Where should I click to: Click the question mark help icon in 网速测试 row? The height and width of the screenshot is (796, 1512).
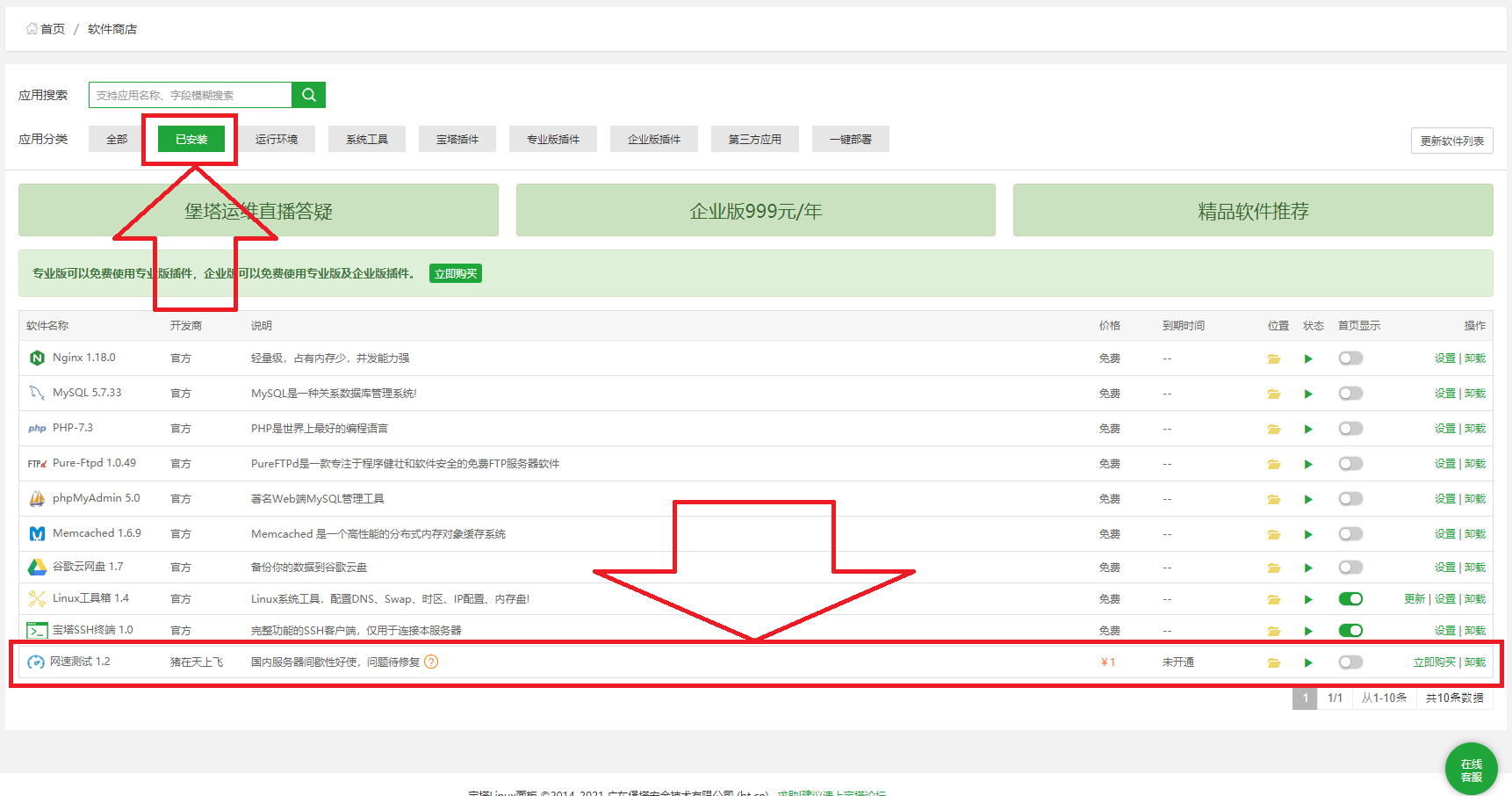[431, 662]
